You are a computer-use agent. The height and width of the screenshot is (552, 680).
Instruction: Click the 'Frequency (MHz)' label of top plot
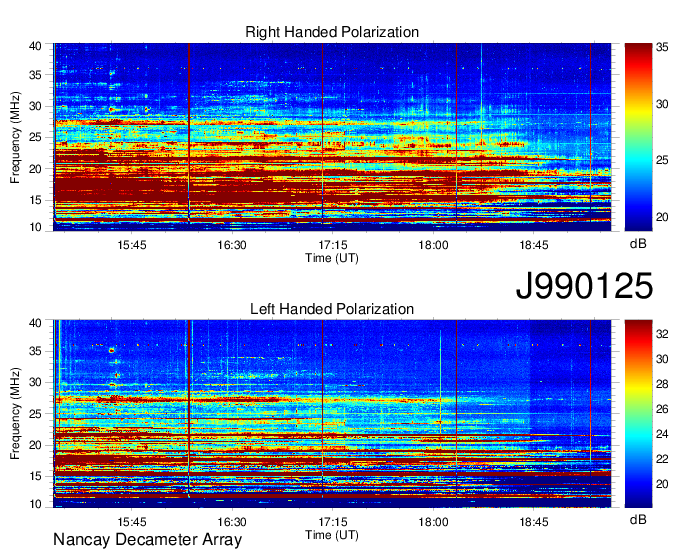pos(15,137)
